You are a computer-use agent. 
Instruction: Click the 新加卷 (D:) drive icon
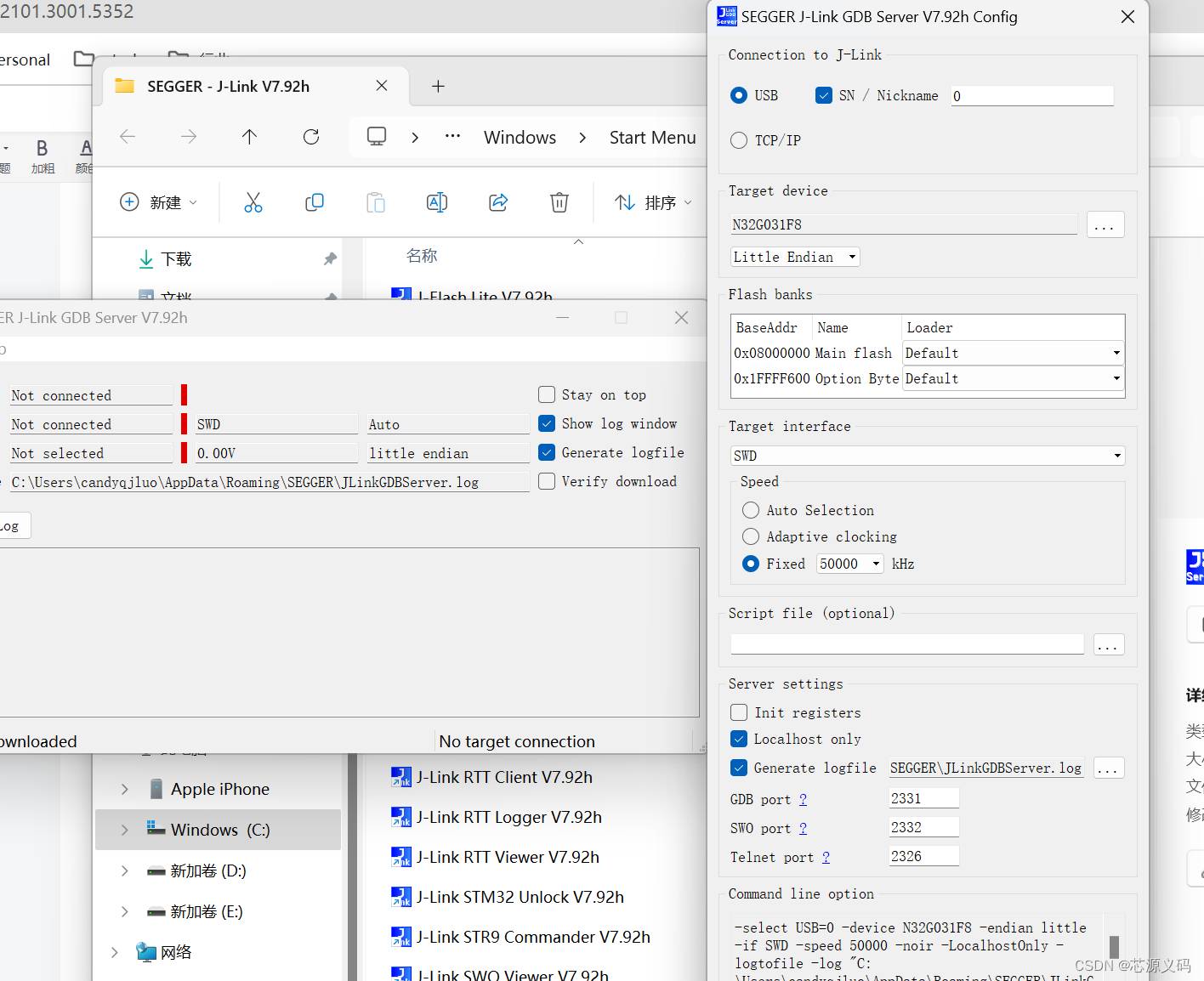156,870
